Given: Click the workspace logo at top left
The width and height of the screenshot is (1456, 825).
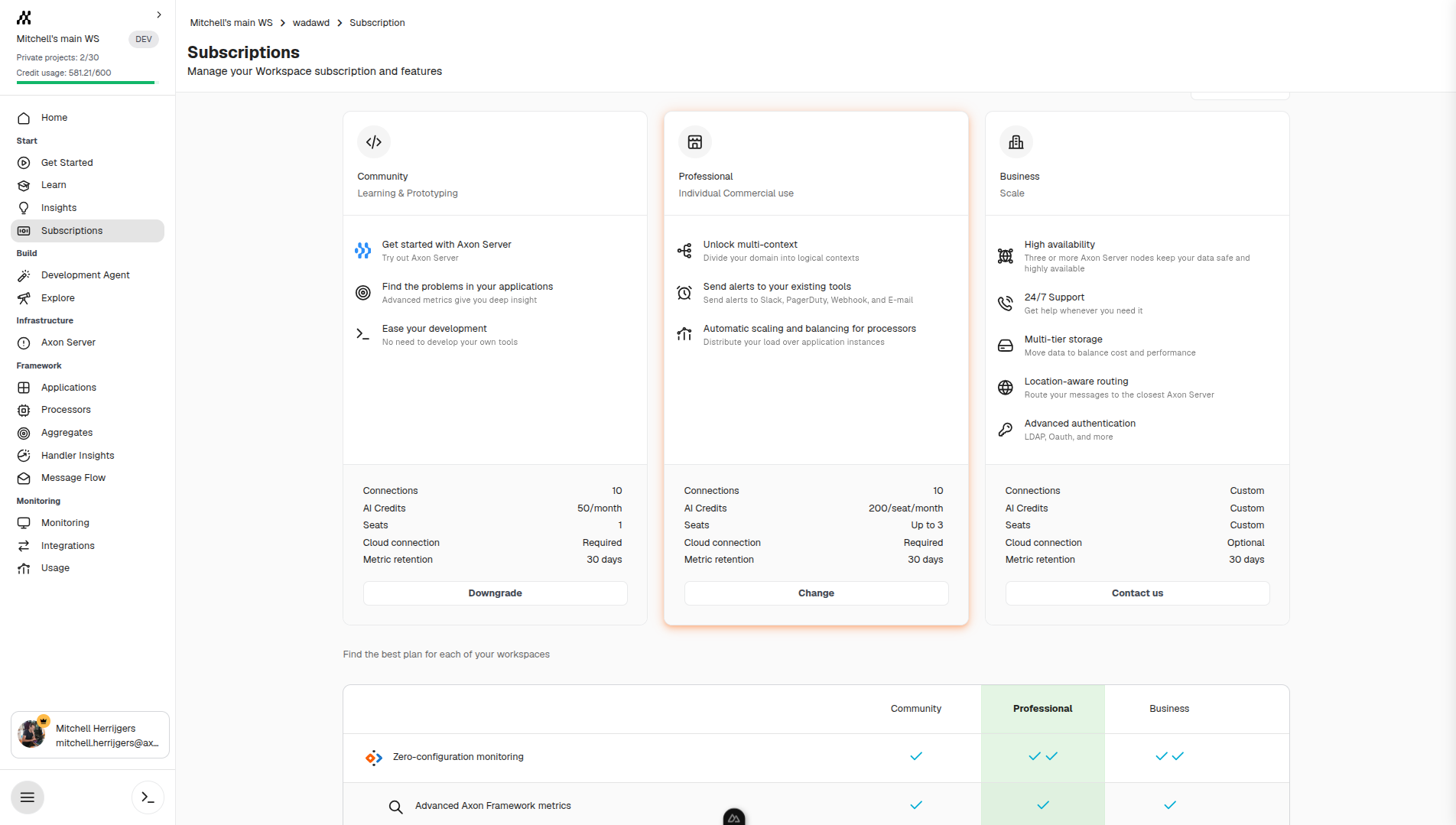Looking at the screenshot, I should pyautogui.click(x=24, y=18).
